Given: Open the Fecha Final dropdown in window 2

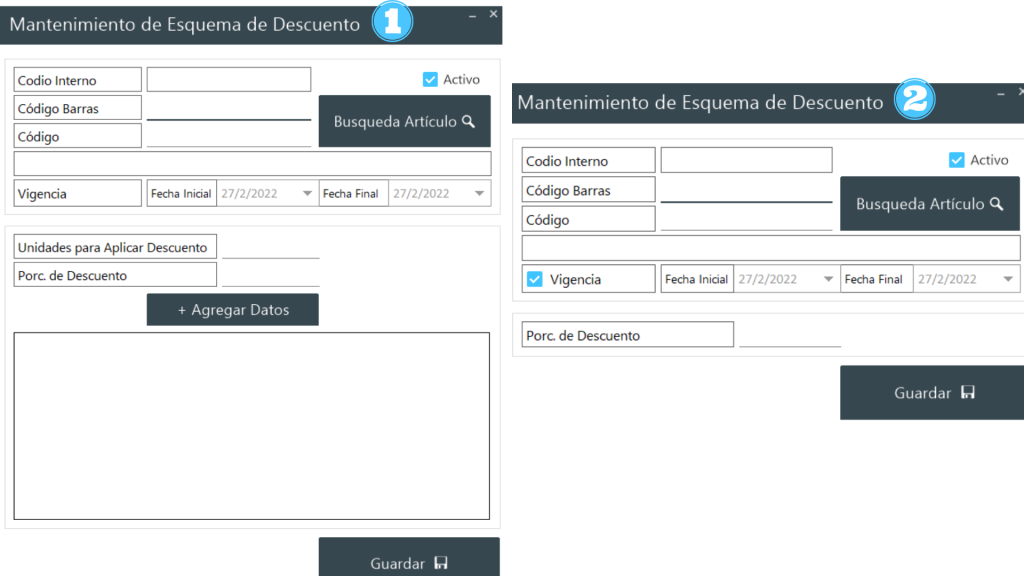Looking at the screenshot, I should point(1008,280).
